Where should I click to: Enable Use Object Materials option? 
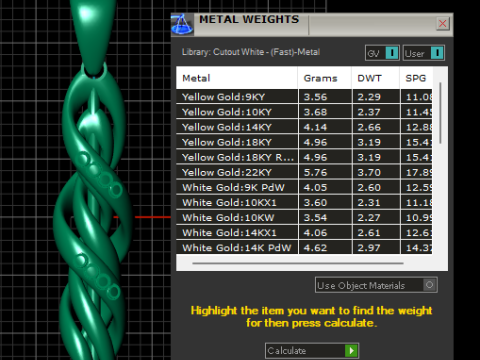[376, 285]
